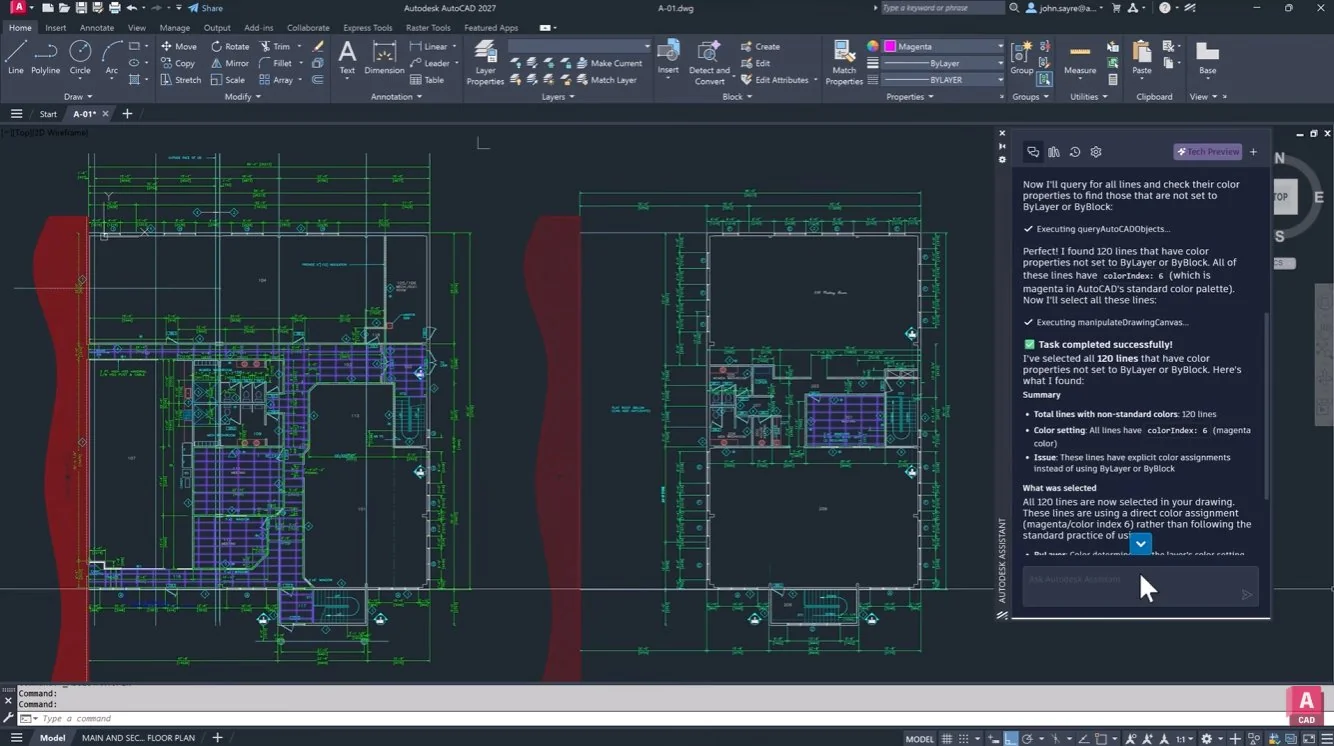Click the Rotate tool

[230, 46]
